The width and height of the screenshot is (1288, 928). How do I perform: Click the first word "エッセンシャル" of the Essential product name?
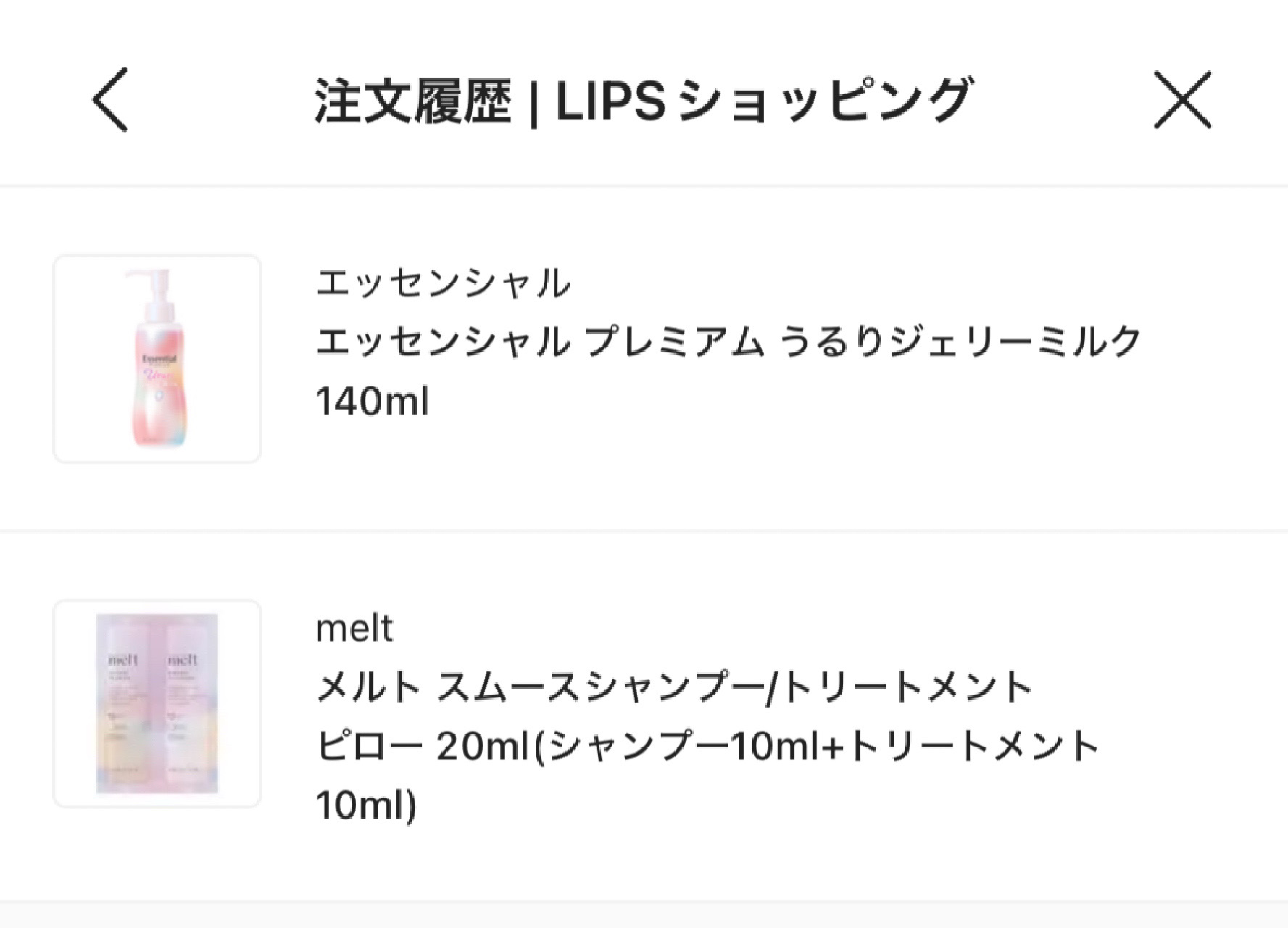(x=444, y=342)
